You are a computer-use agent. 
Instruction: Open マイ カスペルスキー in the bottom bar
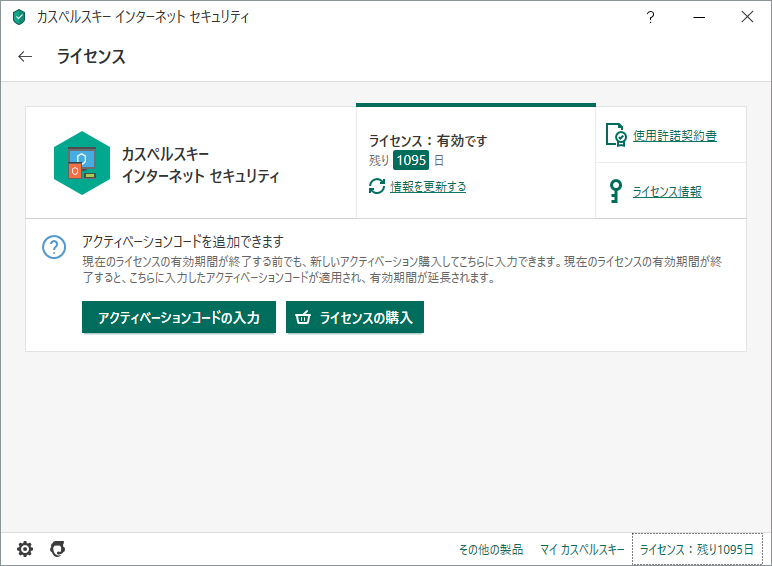[582, 550]
